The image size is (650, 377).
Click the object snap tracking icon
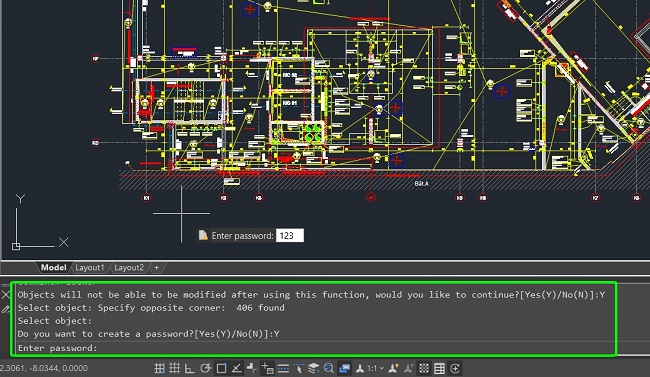(x=237, y=368)
